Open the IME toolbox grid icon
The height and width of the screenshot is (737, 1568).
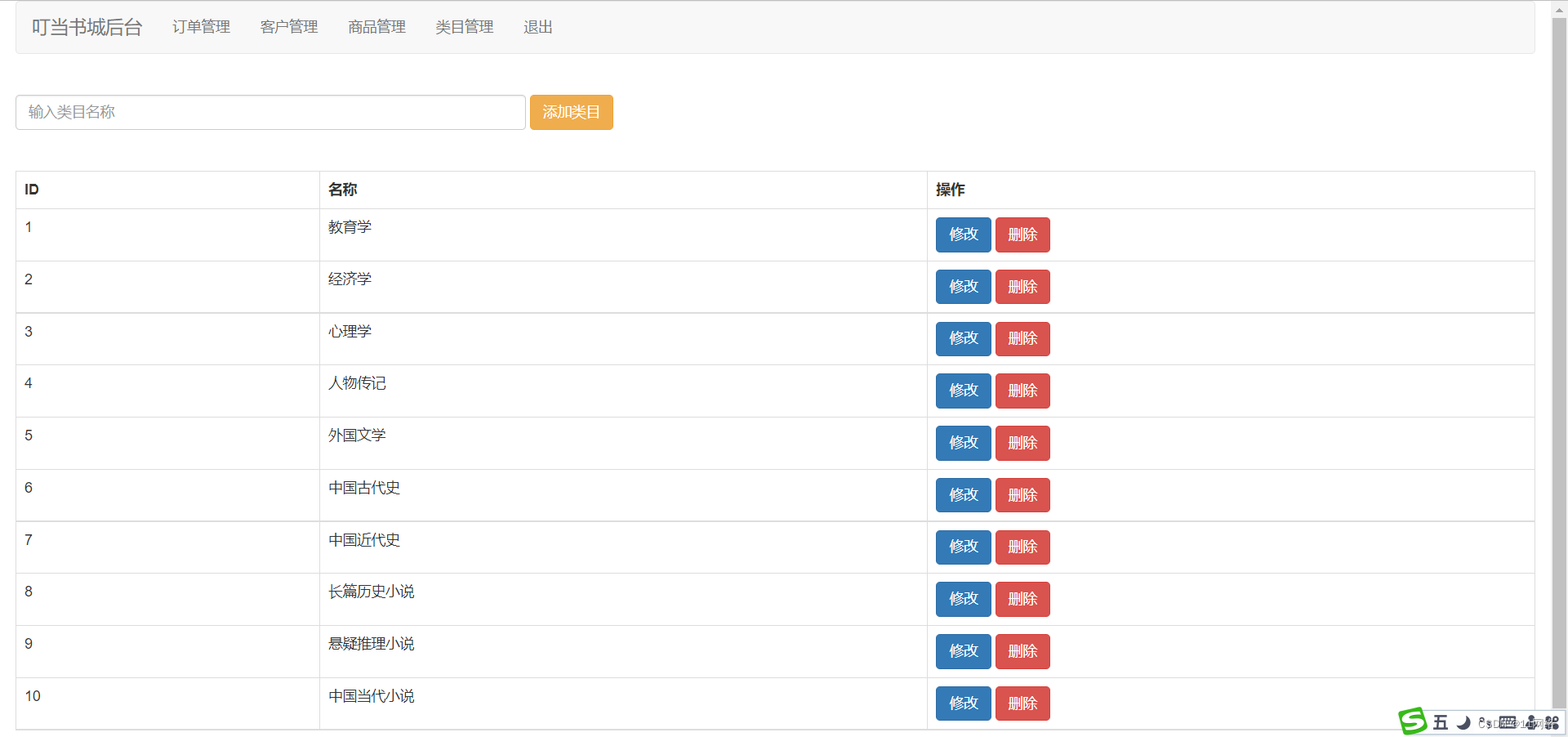click(1552, 722)
